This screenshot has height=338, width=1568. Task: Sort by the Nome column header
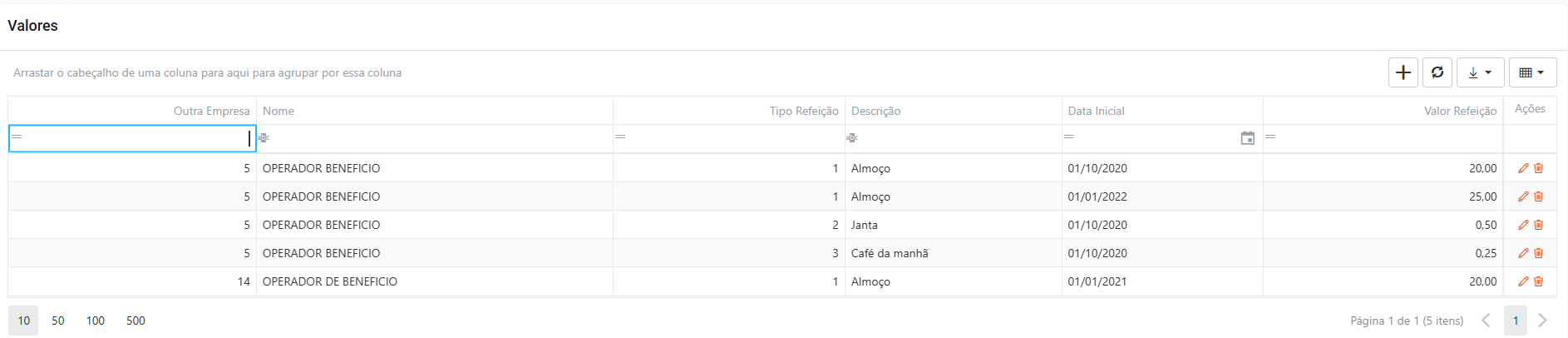(x=279, y=111)
